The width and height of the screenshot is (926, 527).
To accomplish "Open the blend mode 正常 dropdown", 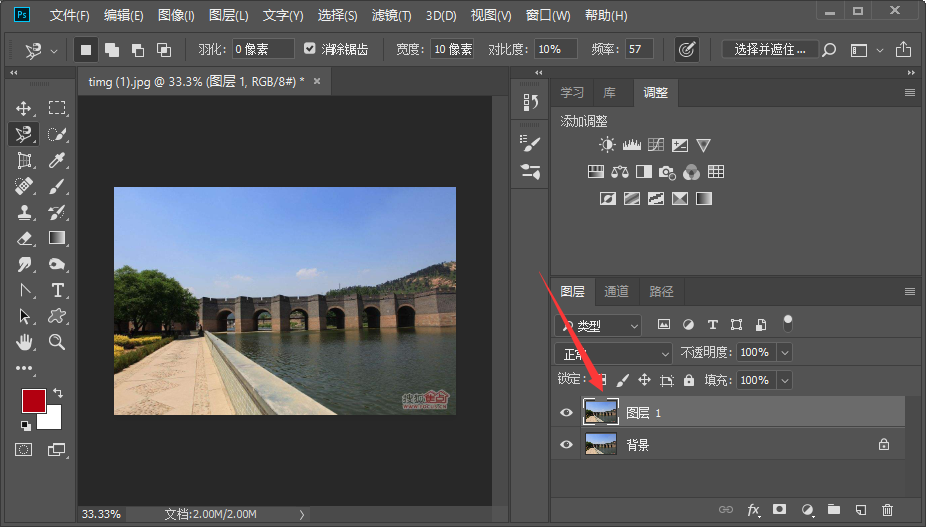I will (x=613, y=353).
